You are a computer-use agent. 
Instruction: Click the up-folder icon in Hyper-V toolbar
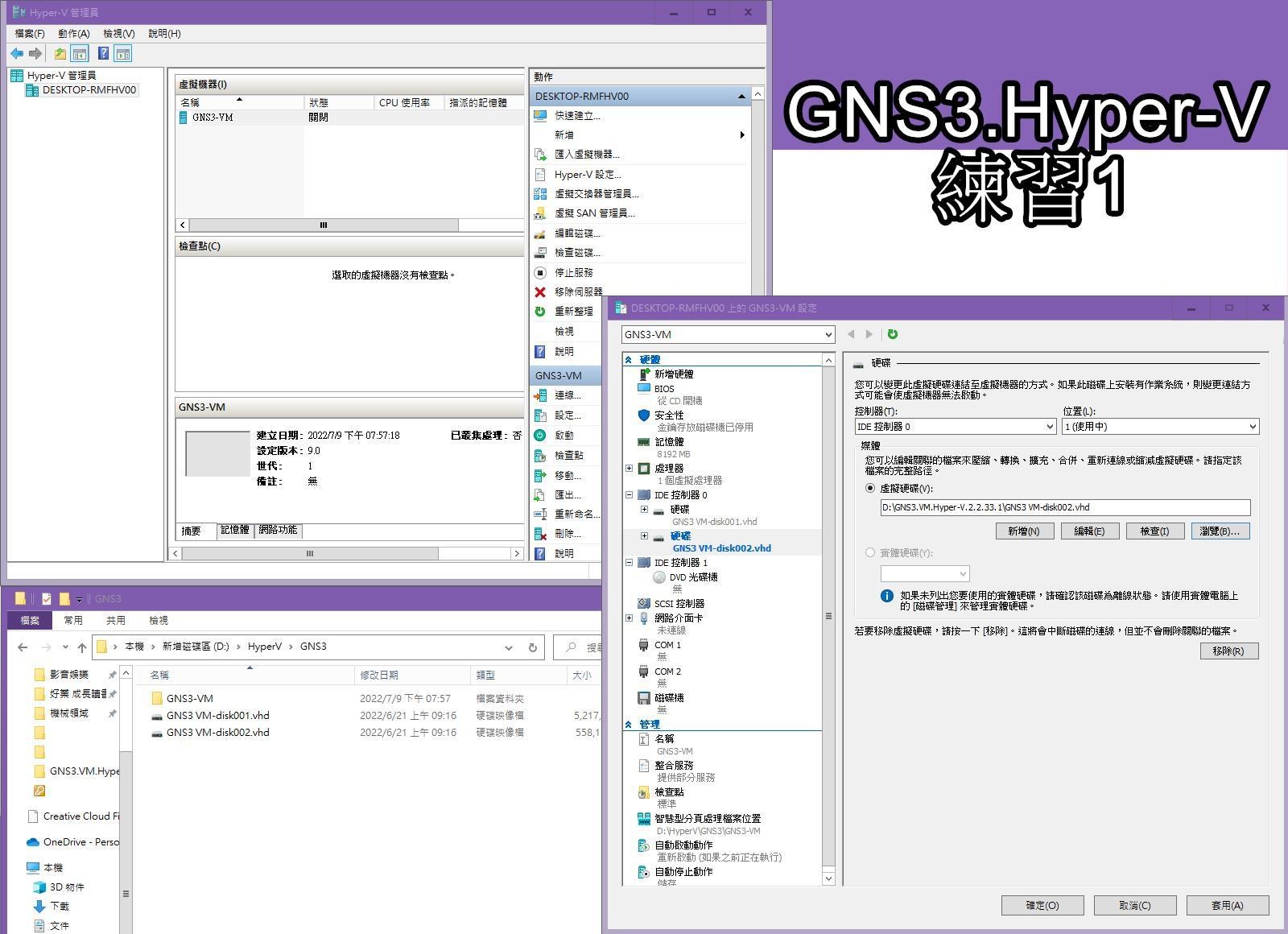click(x=60, y=54)
